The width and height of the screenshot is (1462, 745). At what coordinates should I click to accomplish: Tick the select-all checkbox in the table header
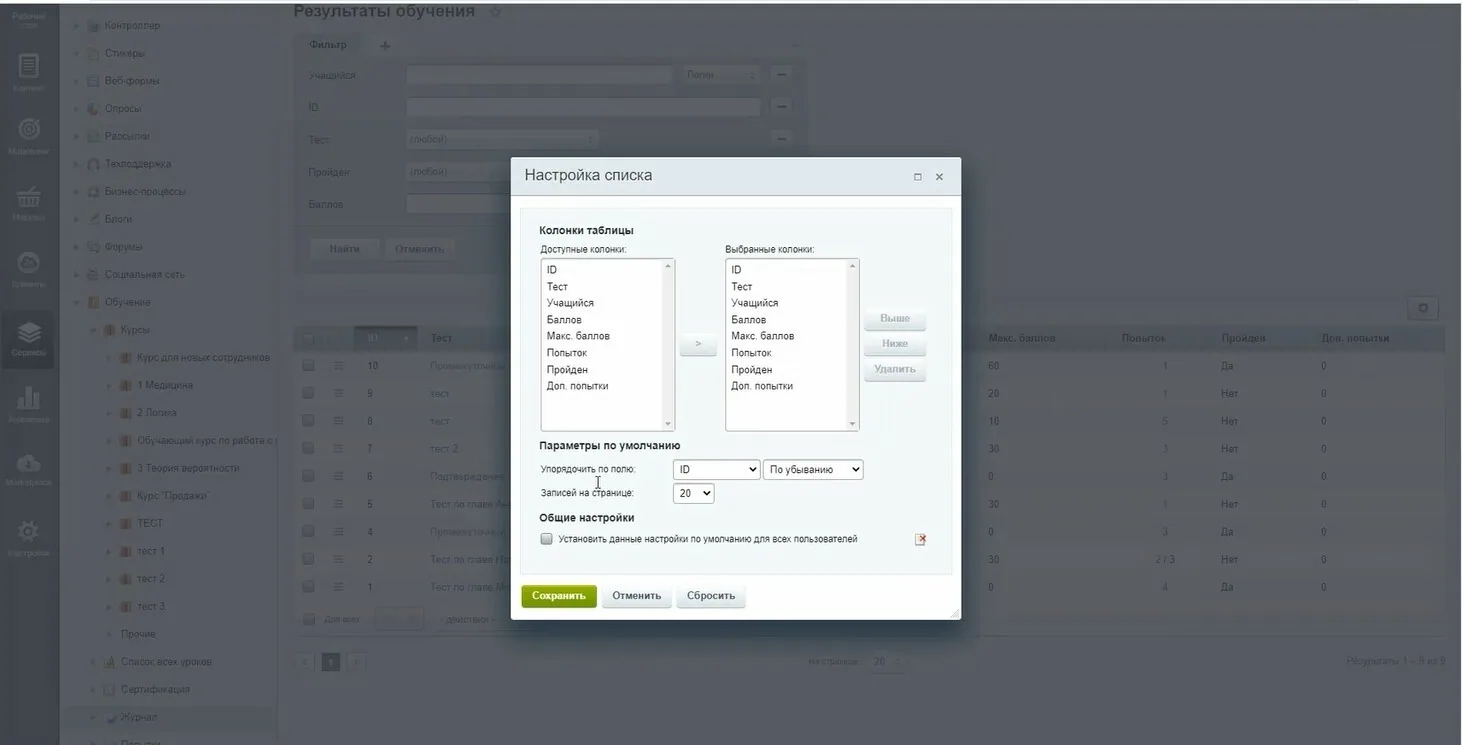point(309,338)
